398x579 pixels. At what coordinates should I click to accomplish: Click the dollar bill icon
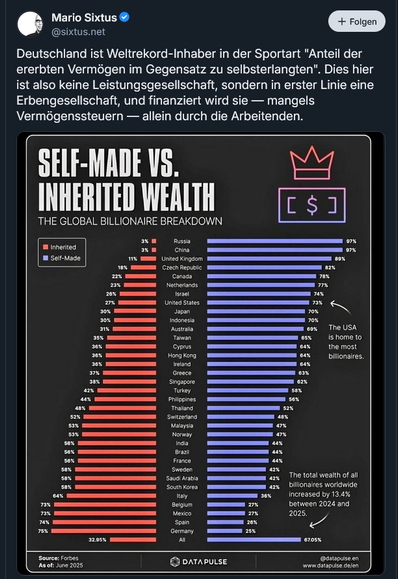(x=312, y=205)
